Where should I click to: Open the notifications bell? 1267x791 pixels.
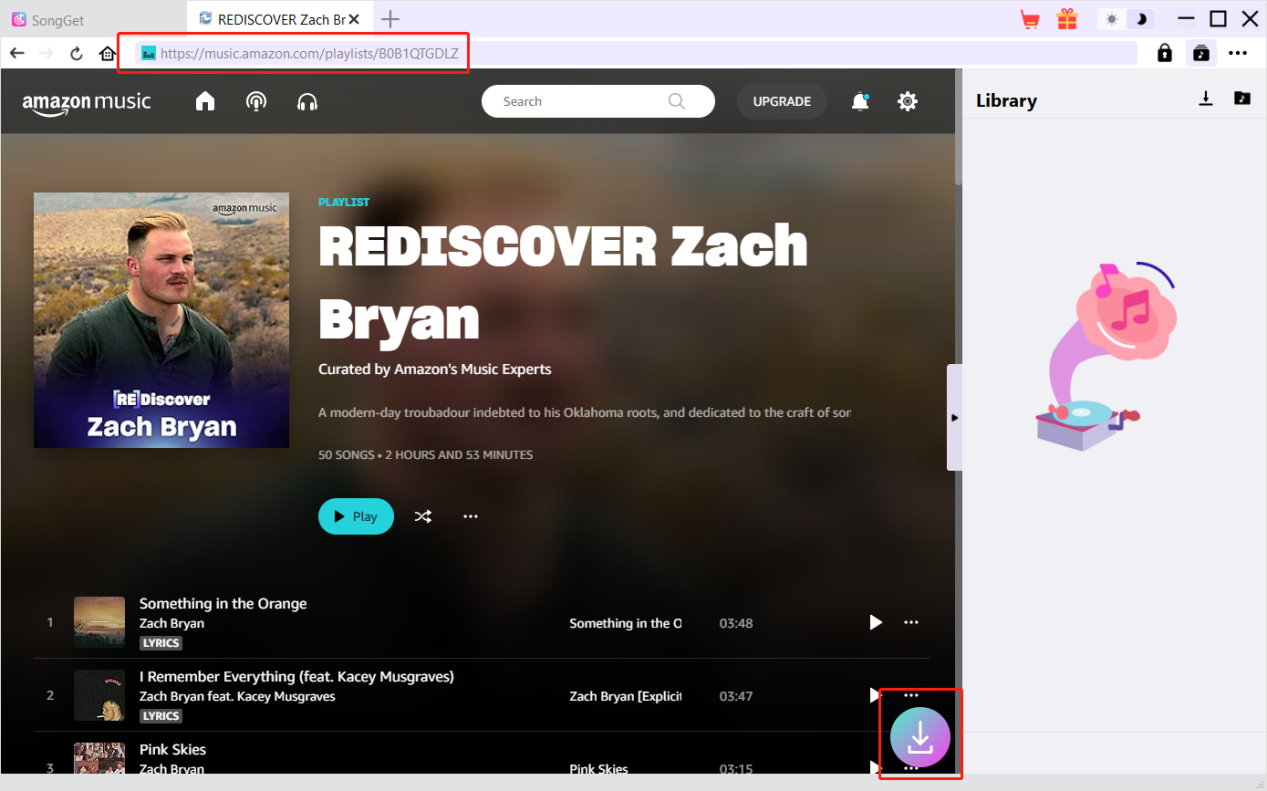click(860, 101)
